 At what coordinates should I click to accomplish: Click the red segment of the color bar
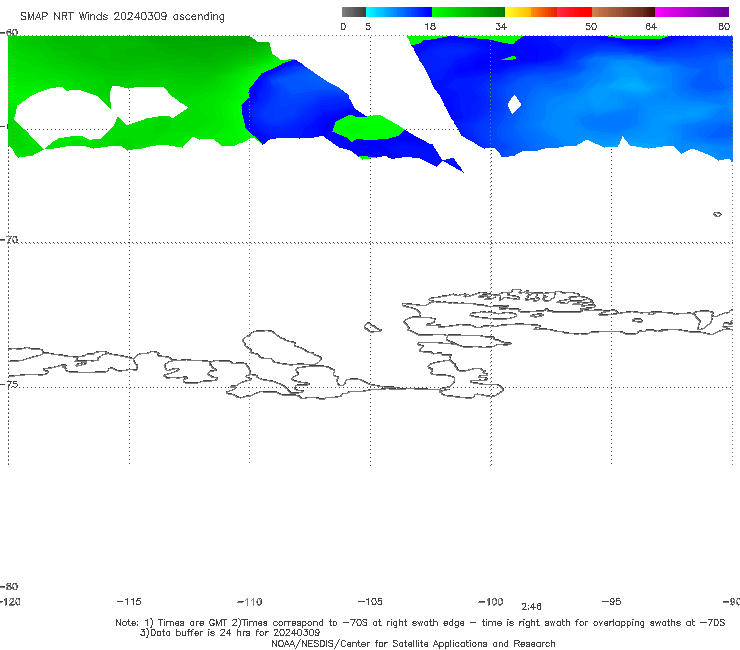pyautogui.click(x=574, y=12)
